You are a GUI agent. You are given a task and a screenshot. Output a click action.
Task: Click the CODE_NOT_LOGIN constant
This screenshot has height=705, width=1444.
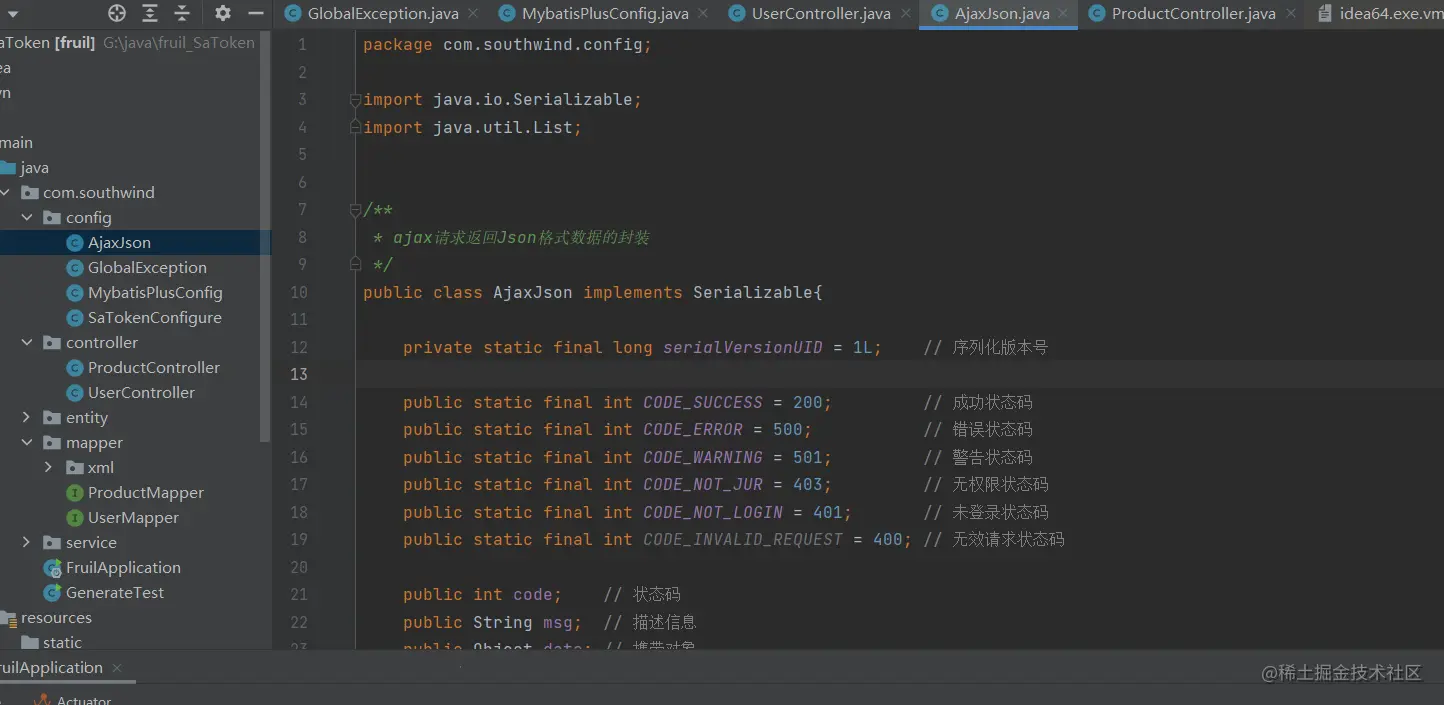pos(713,512)
